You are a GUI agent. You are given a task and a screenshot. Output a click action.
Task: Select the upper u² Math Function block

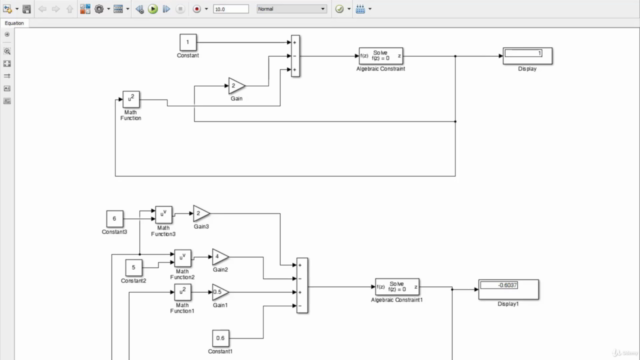coord(131,99)
